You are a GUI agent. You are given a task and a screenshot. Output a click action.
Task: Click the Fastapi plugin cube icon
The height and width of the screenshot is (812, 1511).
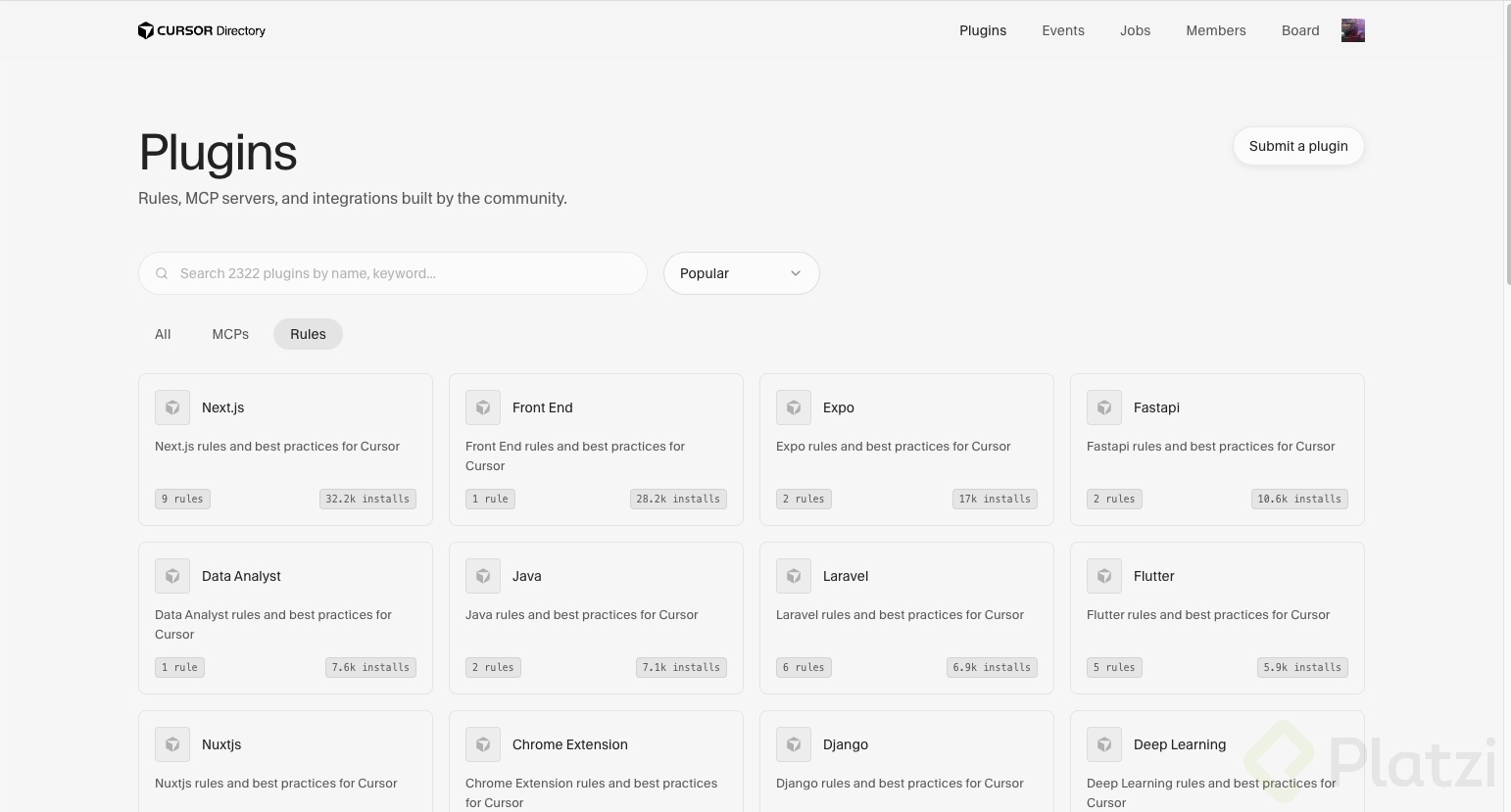[1104, 407]
